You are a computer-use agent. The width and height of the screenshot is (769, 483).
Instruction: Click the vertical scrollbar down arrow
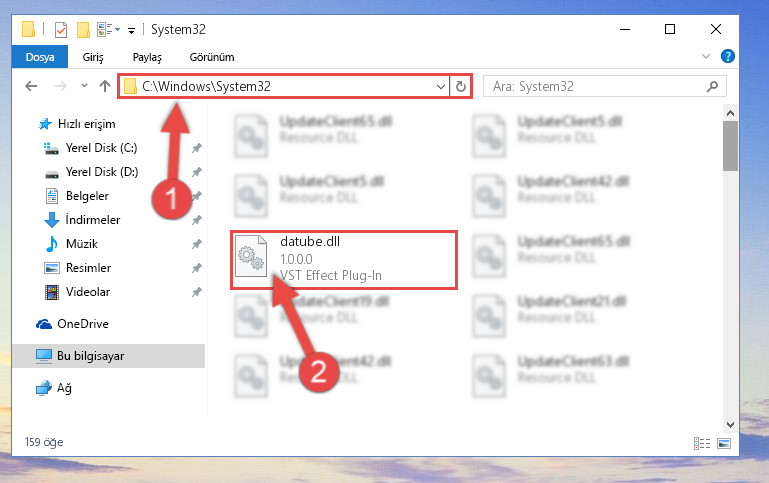tap(730, 425)
